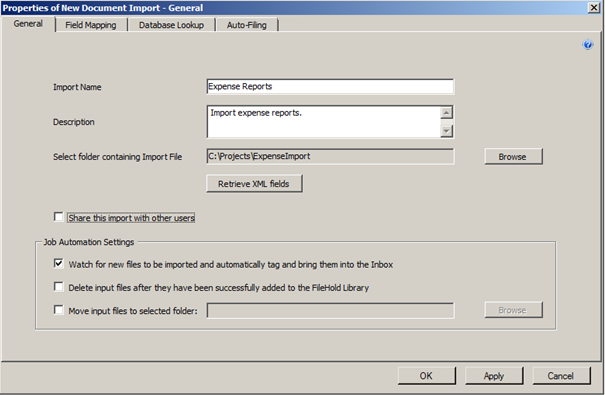Click the Select folder containing Import File label
605x395 pixels.
click(118, 157)
